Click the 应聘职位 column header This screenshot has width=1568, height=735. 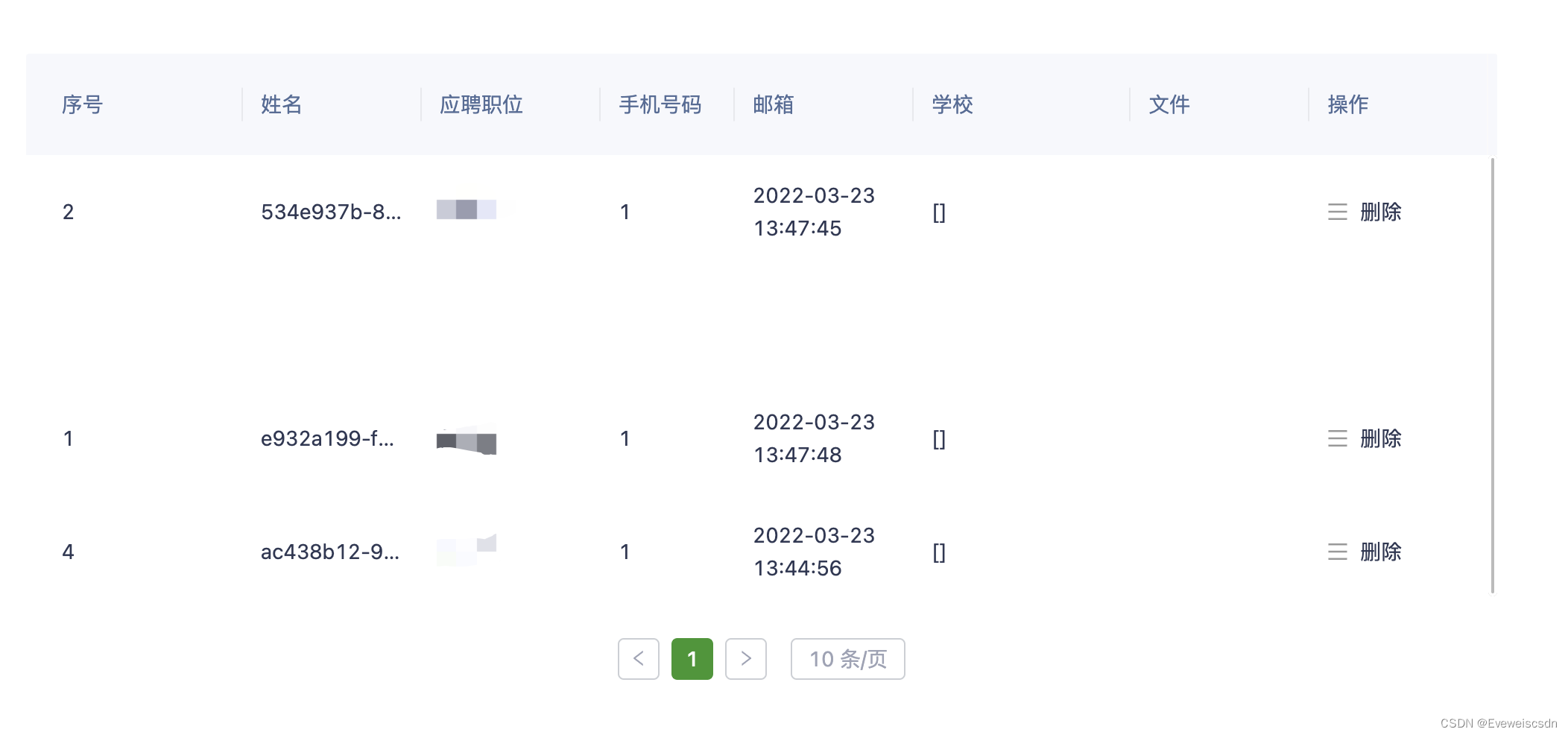point(481,104)
